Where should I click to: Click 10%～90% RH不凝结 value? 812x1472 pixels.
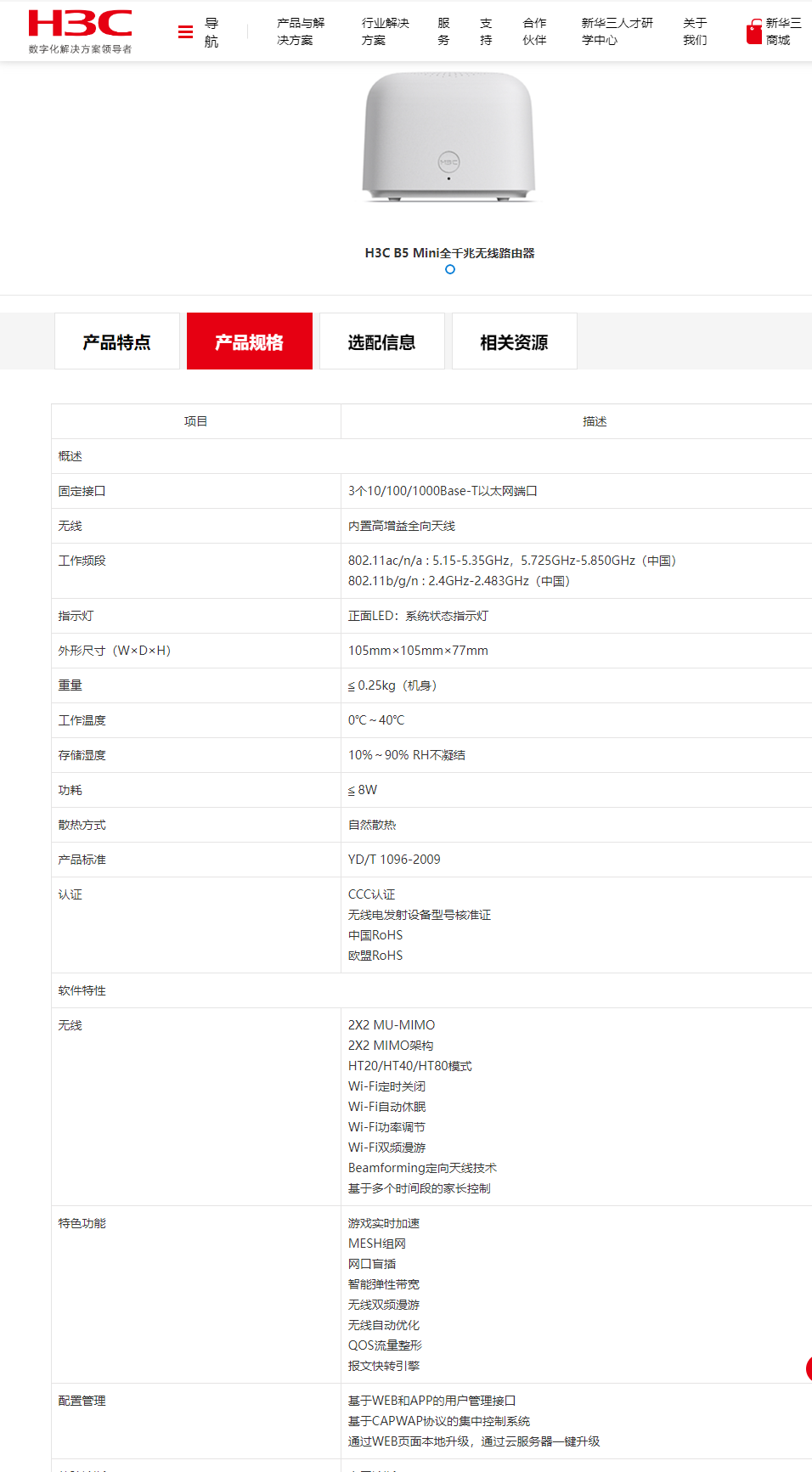[x=407, y=755]
